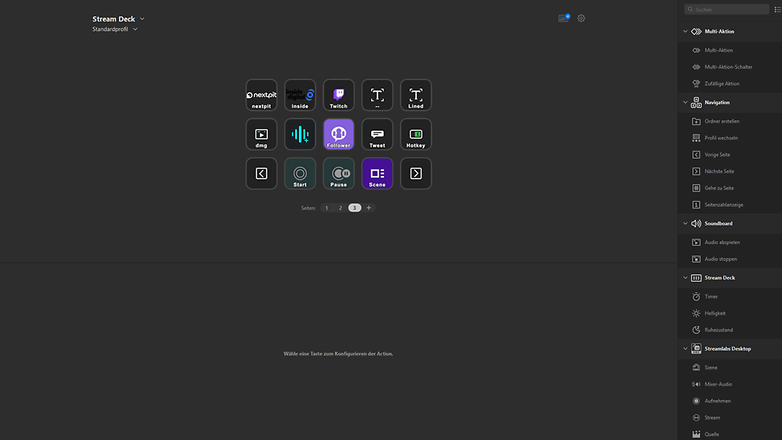Viewport: 782px width, 440px height.
Task: Switch to page 3
Action: (355, 208)
